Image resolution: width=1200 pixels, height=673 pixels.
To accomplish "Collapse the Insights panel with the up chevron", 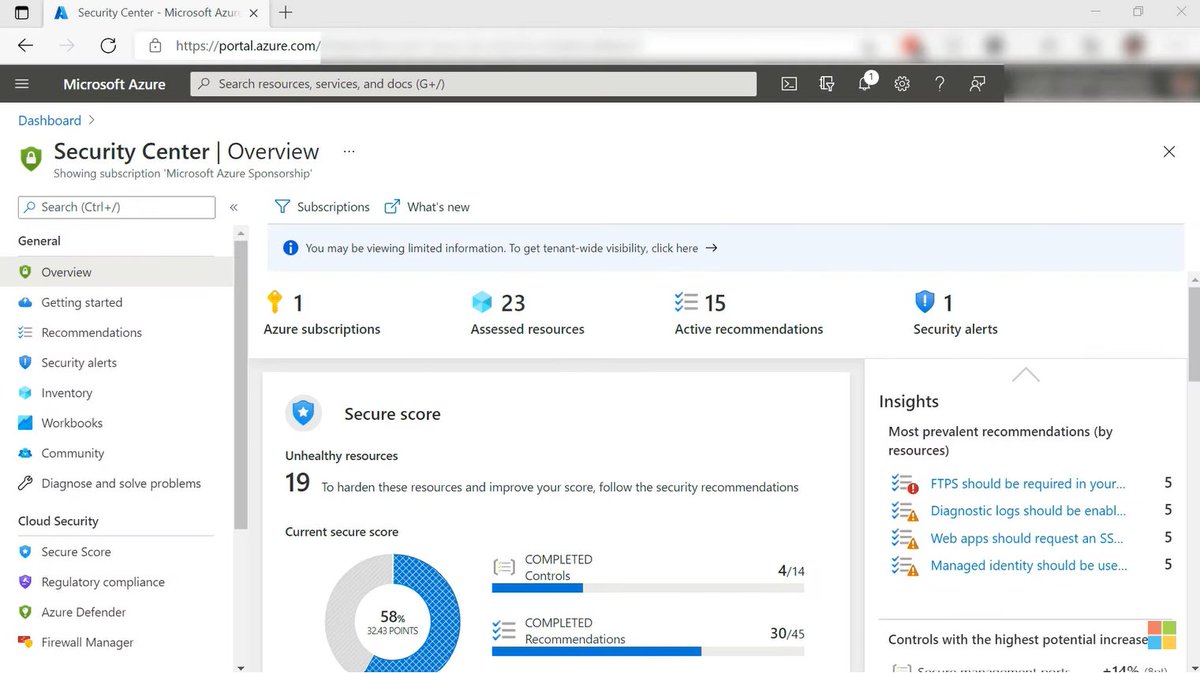I will point(1025,375).
